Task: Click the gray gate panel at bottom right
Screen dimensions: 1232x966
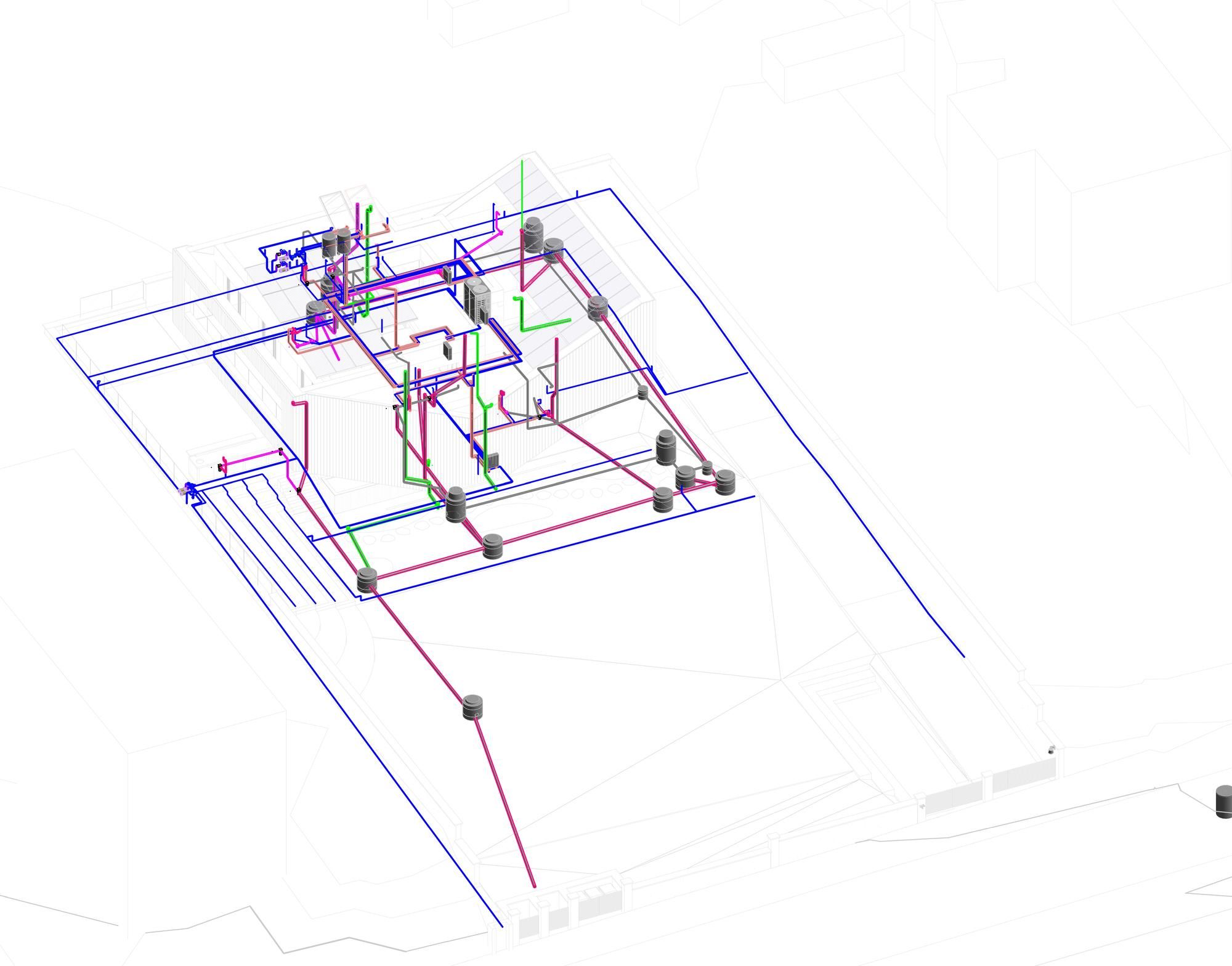Action: point(1023,776)
